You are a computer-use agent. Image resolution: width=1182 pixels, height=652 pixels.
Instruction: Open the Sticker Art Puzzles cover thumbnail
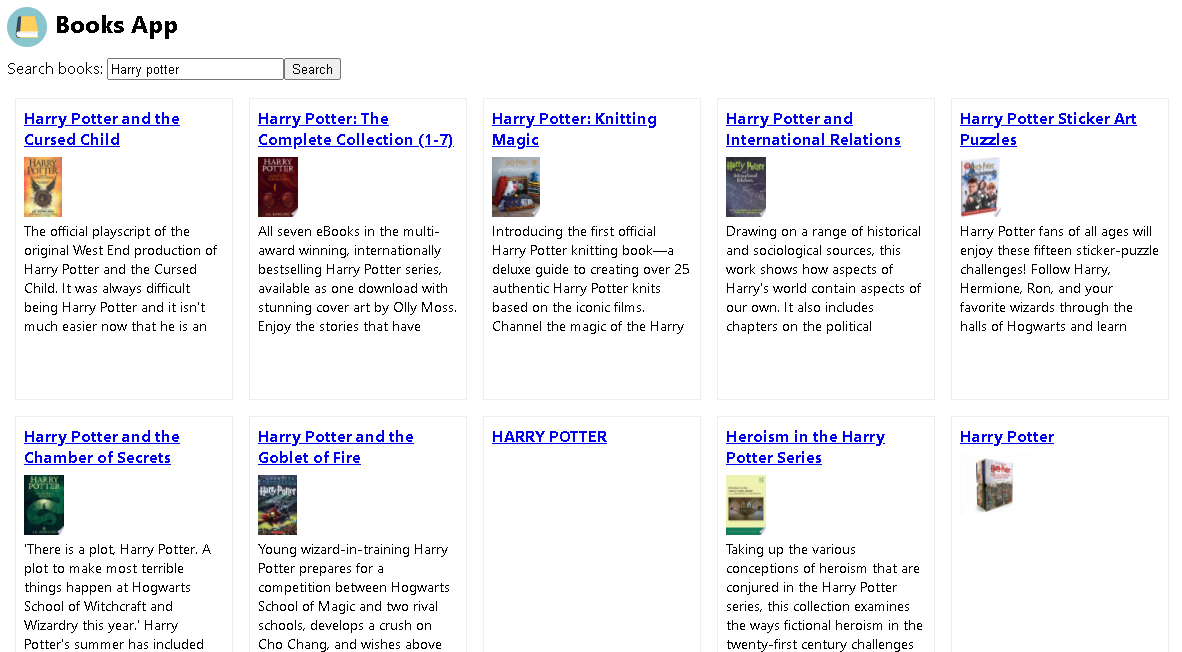click(x=980, y=187)
